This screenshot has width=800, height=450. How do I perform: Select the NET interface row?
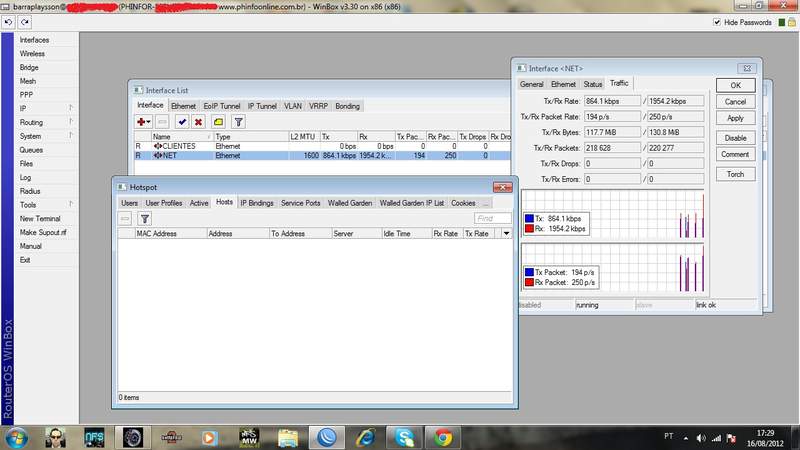[322, 156]
